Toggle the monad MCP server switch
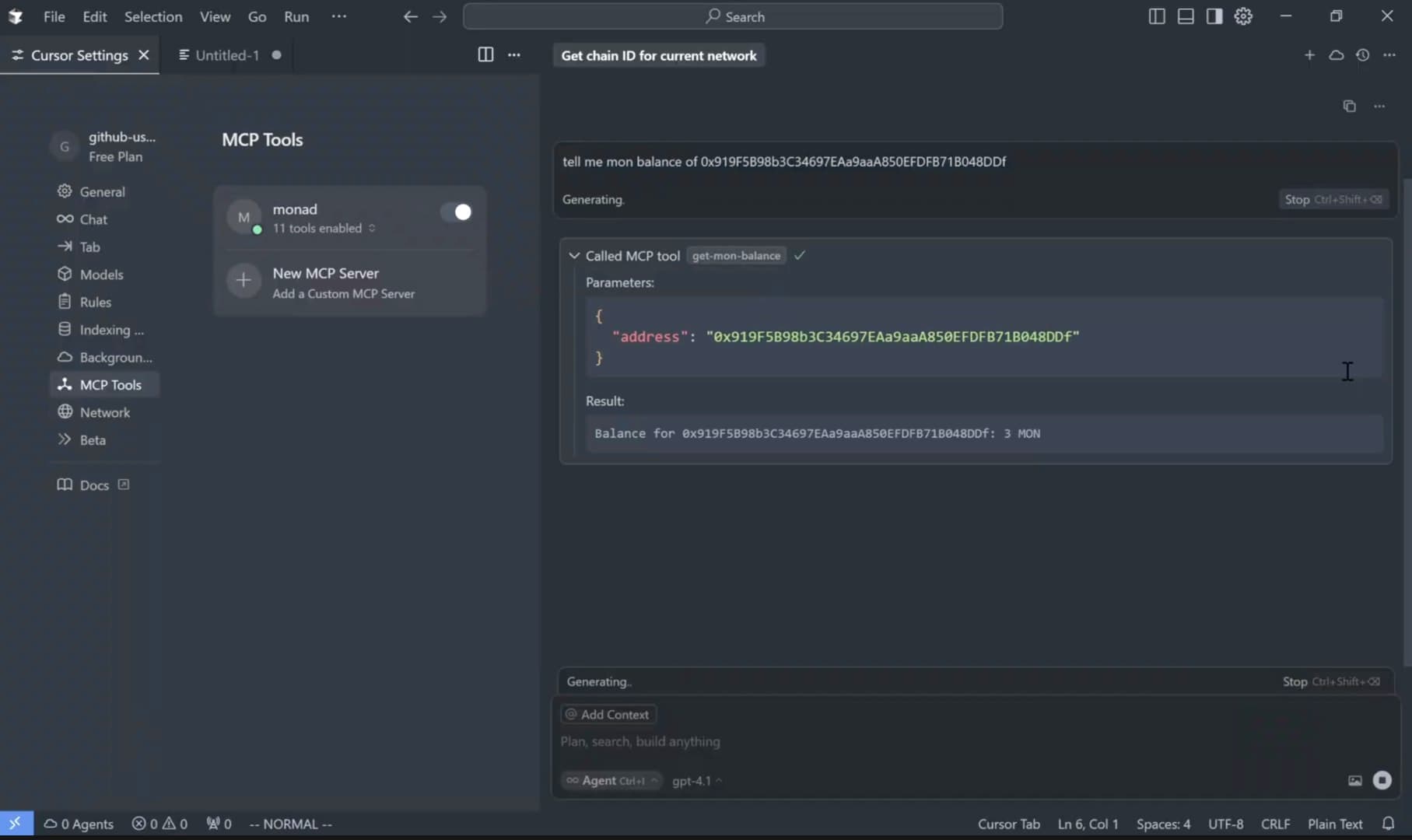1412x840 pixels. coord(456,212)
